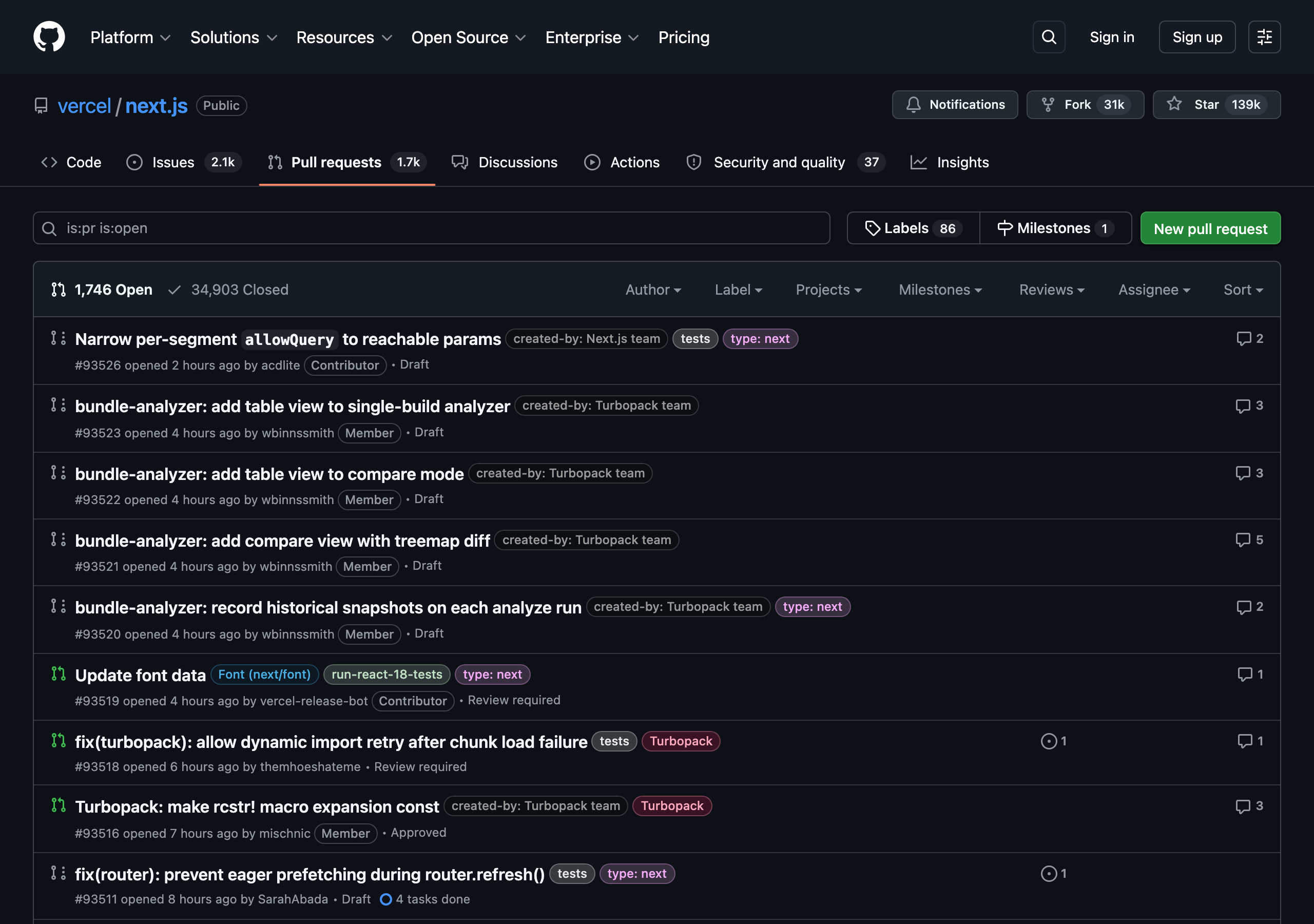1314x924 pixels.
Task: Click the Sign up button
Action: pyautogui.click(x=1196, y=37)
